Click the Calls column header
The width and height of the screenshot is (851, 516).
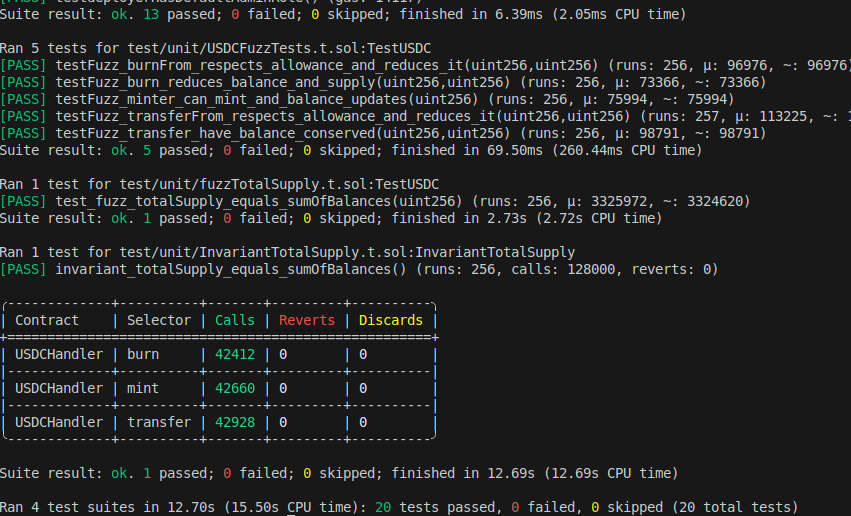234,320
